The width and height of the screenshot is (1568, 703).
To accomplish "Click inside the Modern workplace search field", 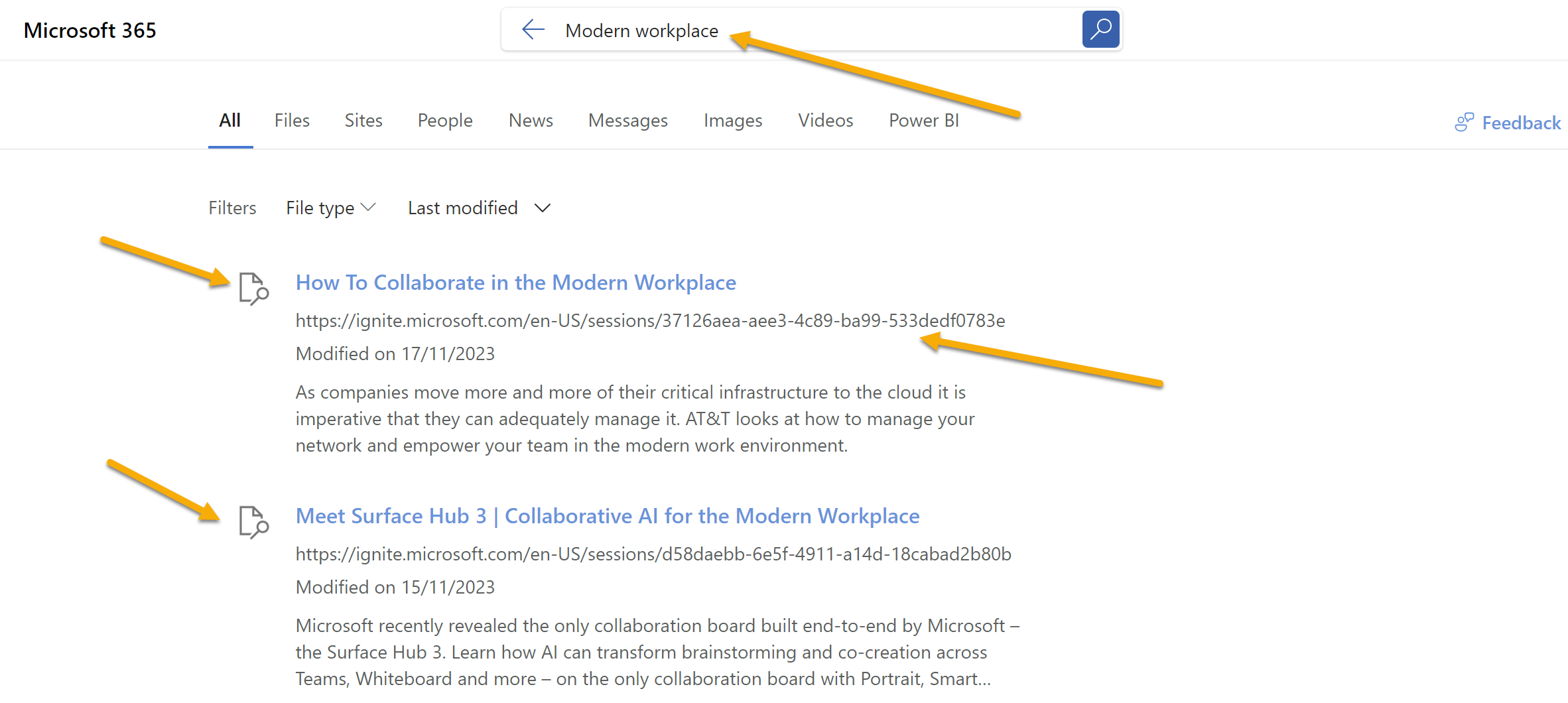I will point(730,30).
